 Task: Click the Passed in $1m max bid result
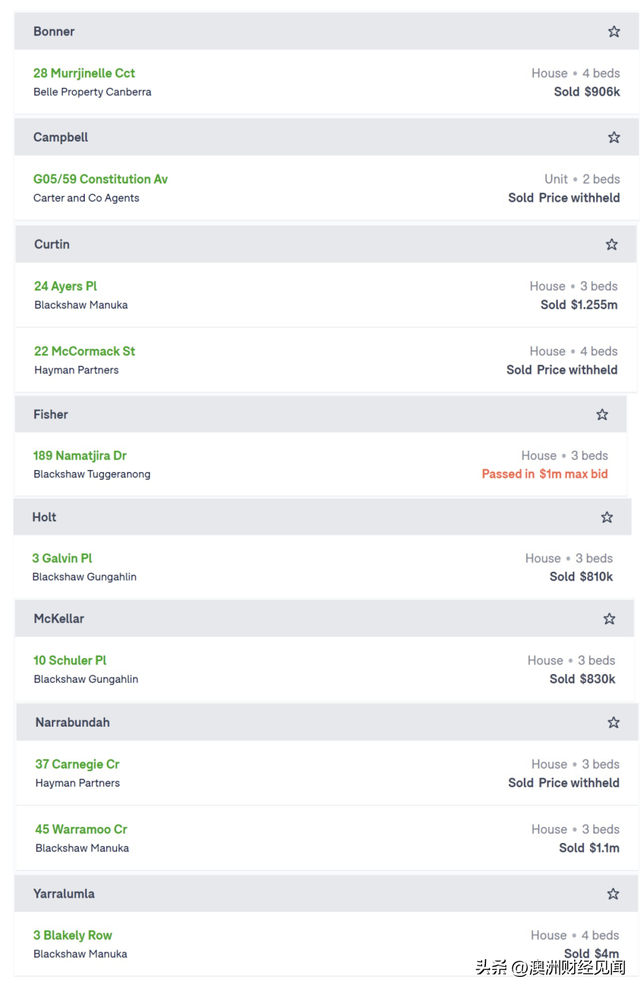[x=545, y=474]
